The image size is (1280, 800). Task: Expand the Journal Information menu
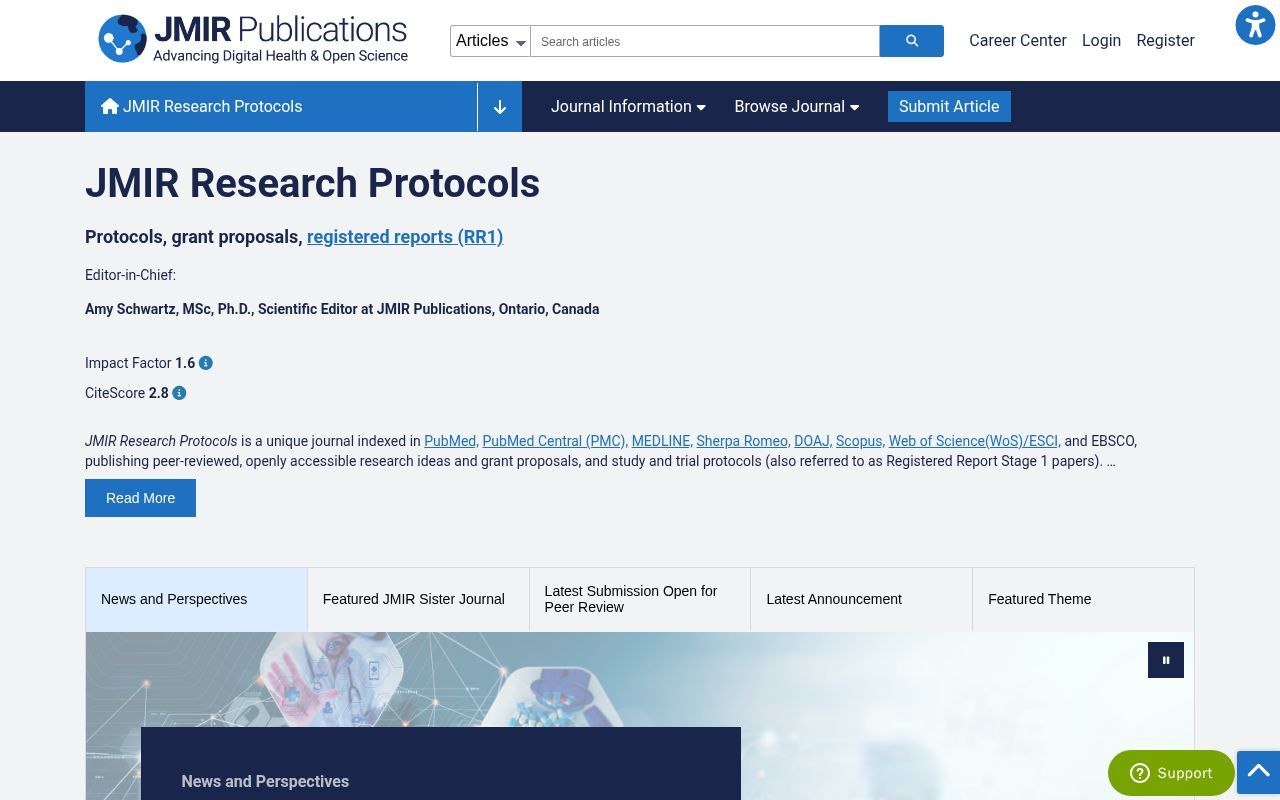(x=628, y=107)
